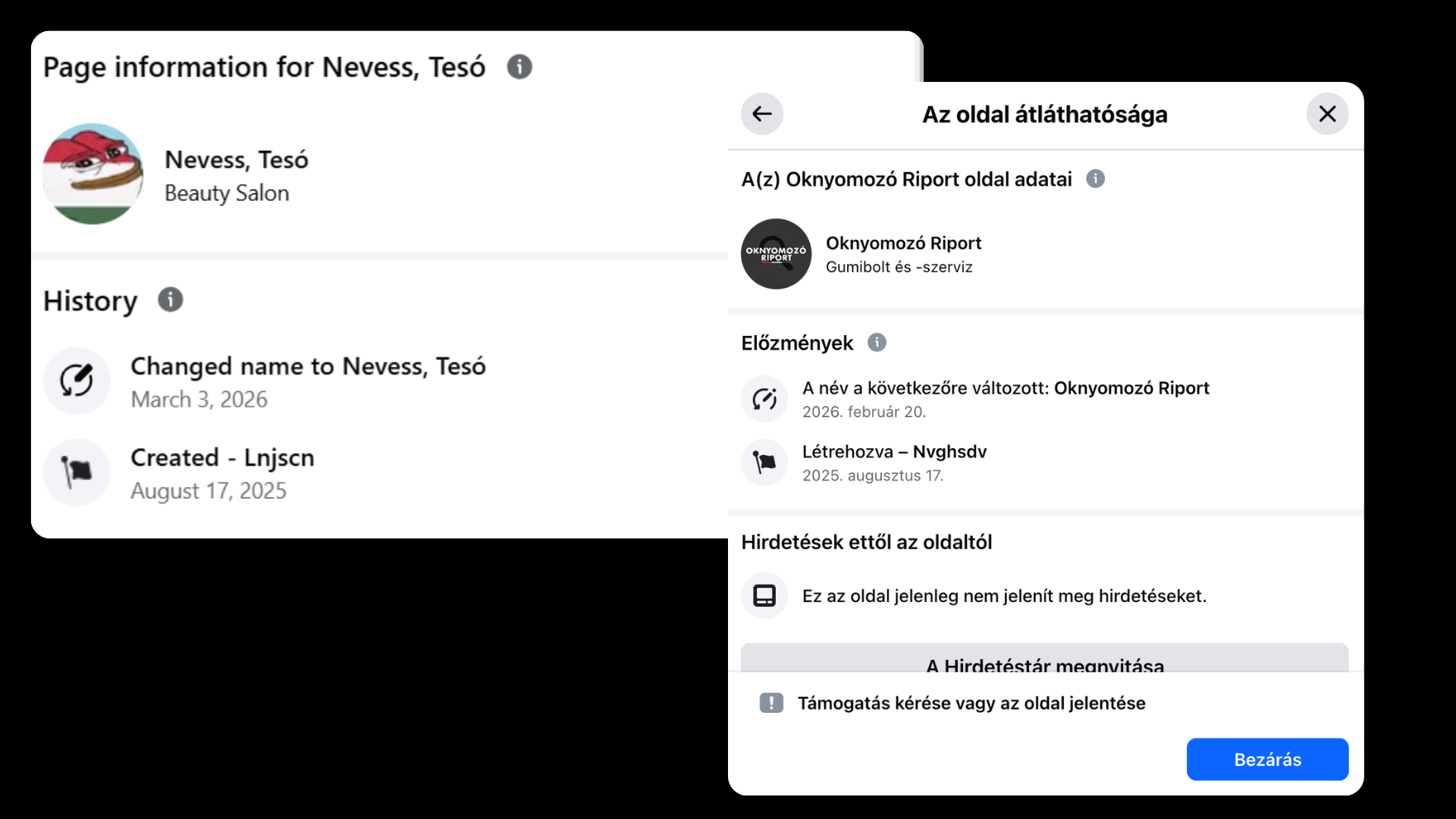1456x819 pixels.
Task: Click the ads screen icon near 'Ez az oldal jelenleg nem jelenít meg hirdetéseket'
Action: point(764,595)
